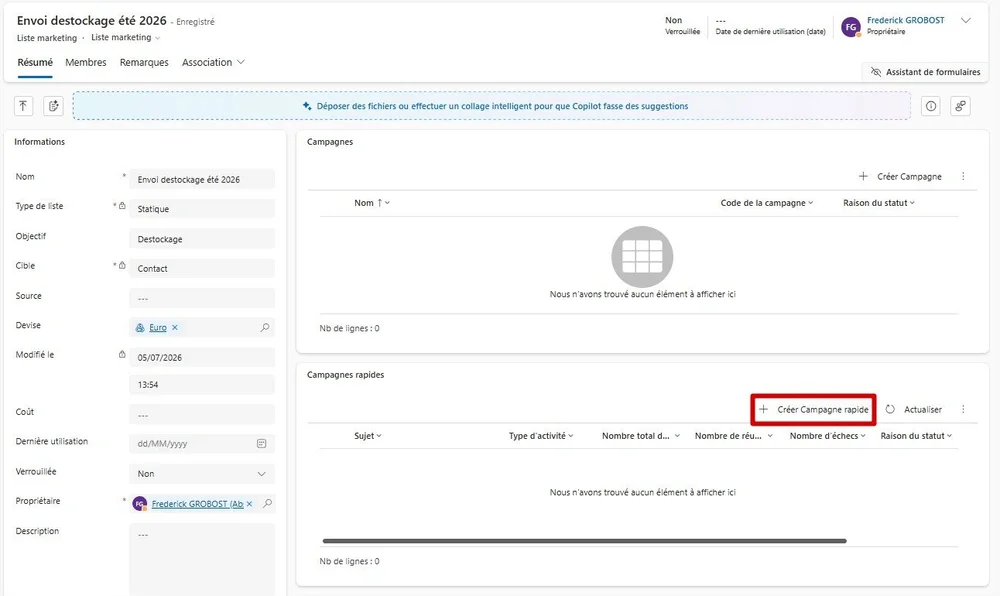This screenshot has height=596, width=1000.
Task: Open the Liste marketing form selector dropdown
Action: [x=126, y=38]
